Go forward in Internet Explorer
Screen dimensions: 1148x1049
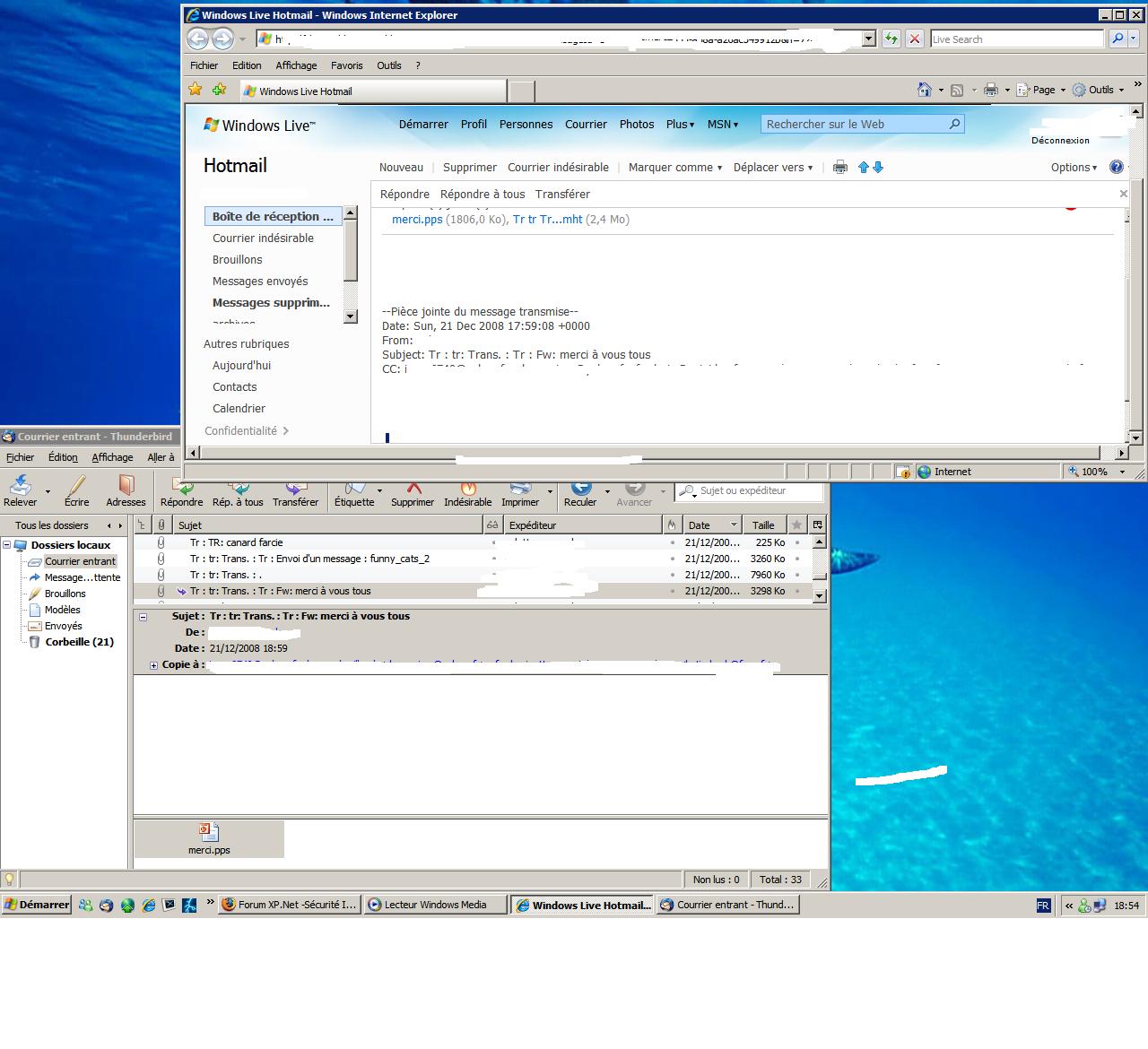click(222, 39)
